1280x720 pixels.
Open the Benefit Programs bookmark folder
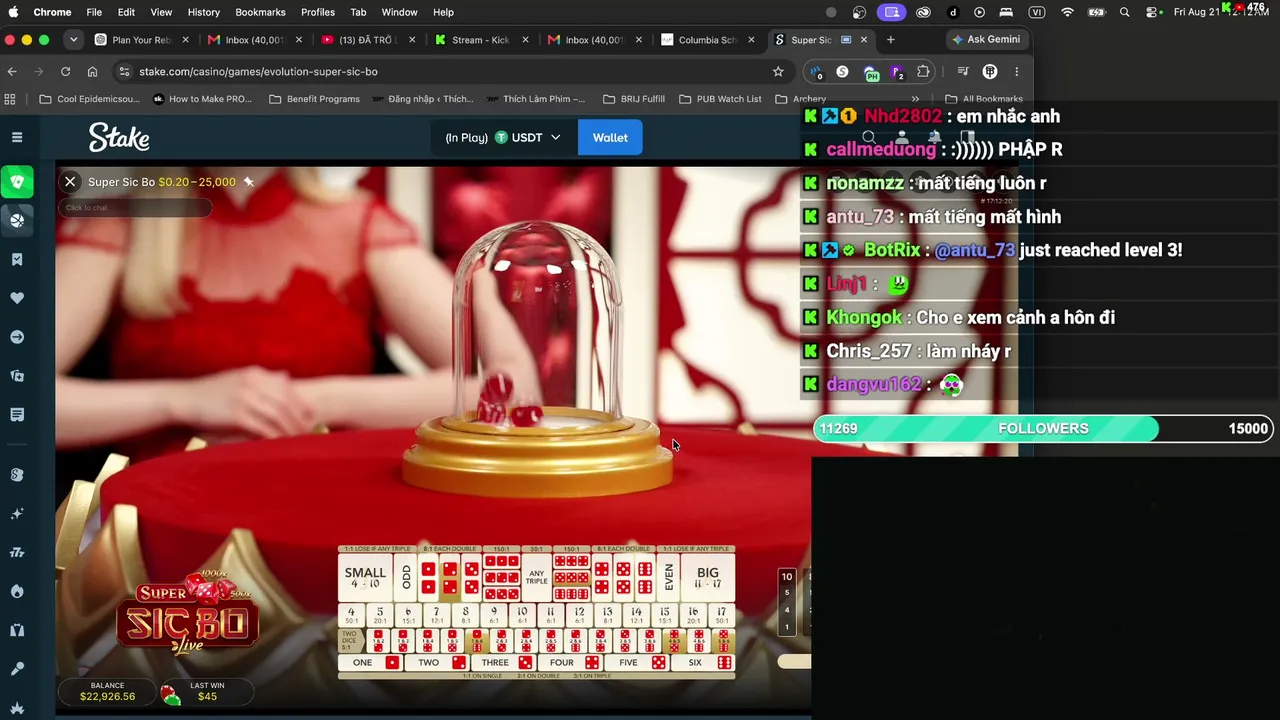click(314, 99)
